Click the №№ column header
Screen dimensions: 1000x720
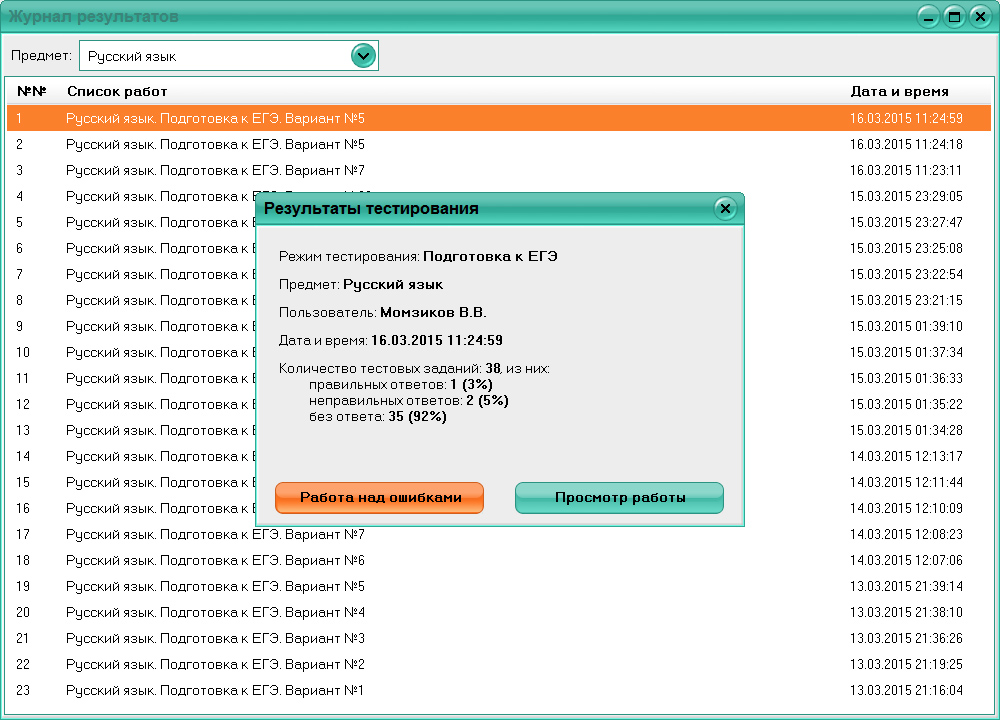[32, 91]
